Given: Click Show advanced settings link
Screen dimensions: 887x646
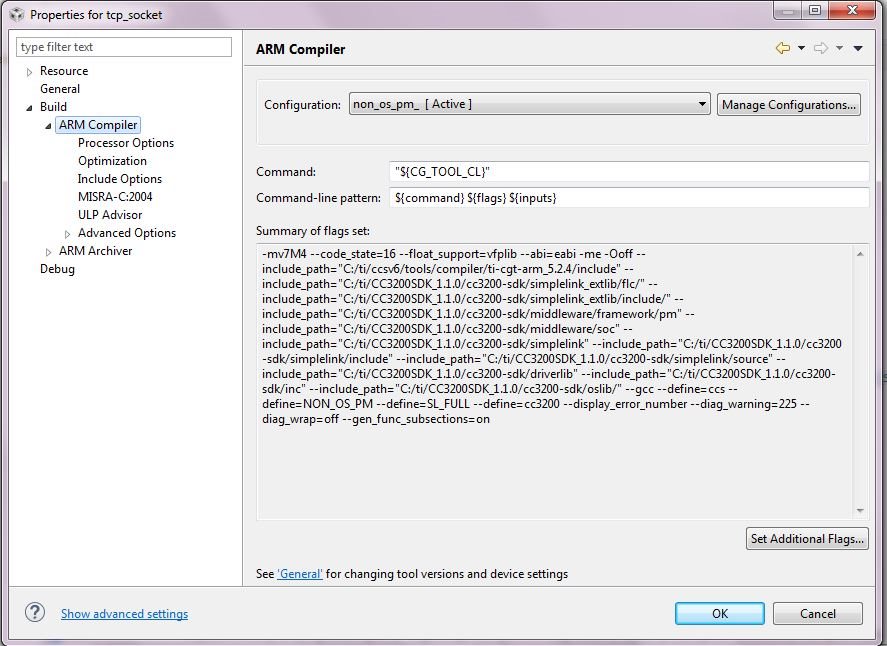Looking at the screenshot, I should pyautogui.click(x=124, y=614).
